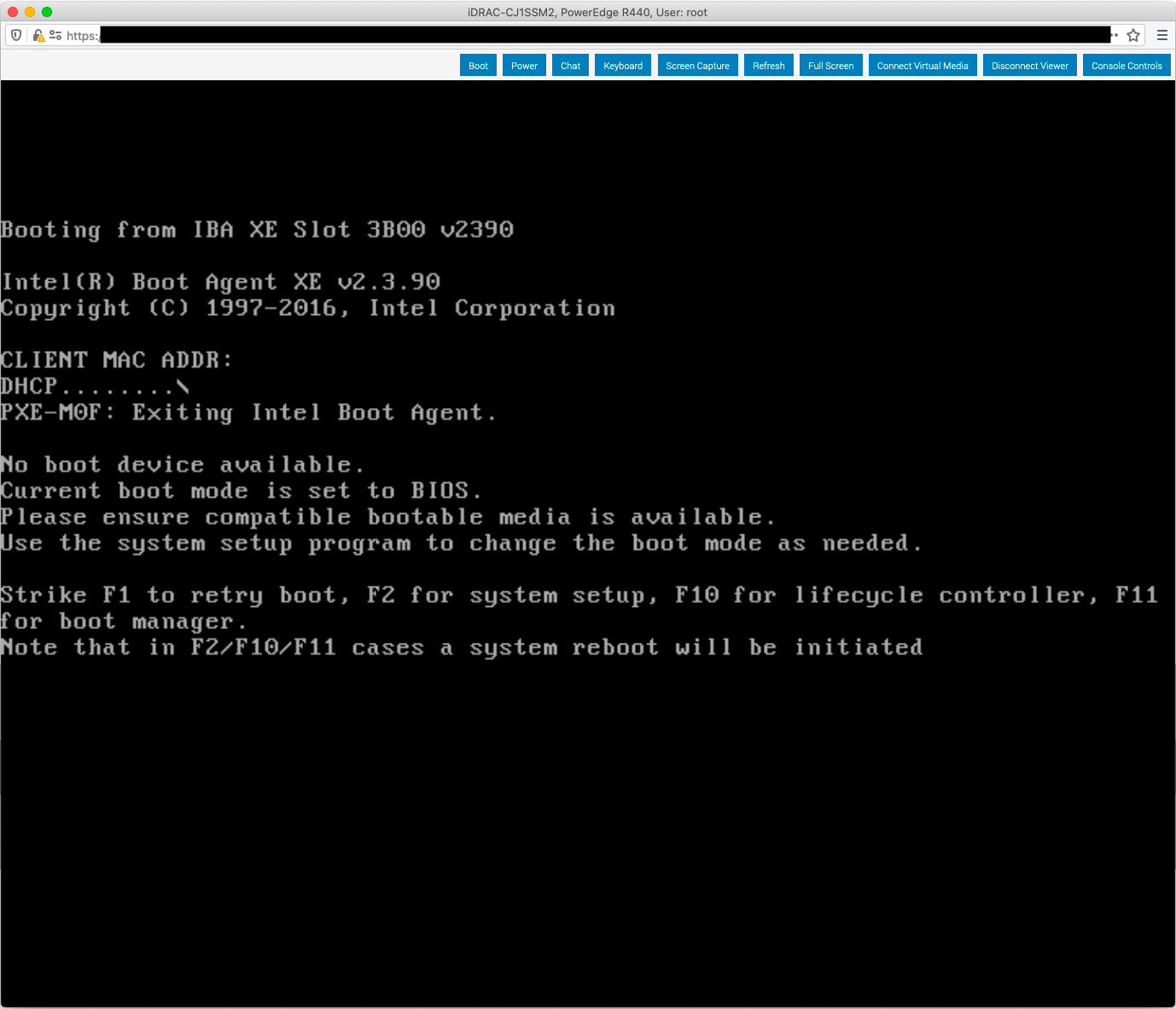Switch to Full Screen mode
The image size is (1176, 1009).
coord(830,66)
